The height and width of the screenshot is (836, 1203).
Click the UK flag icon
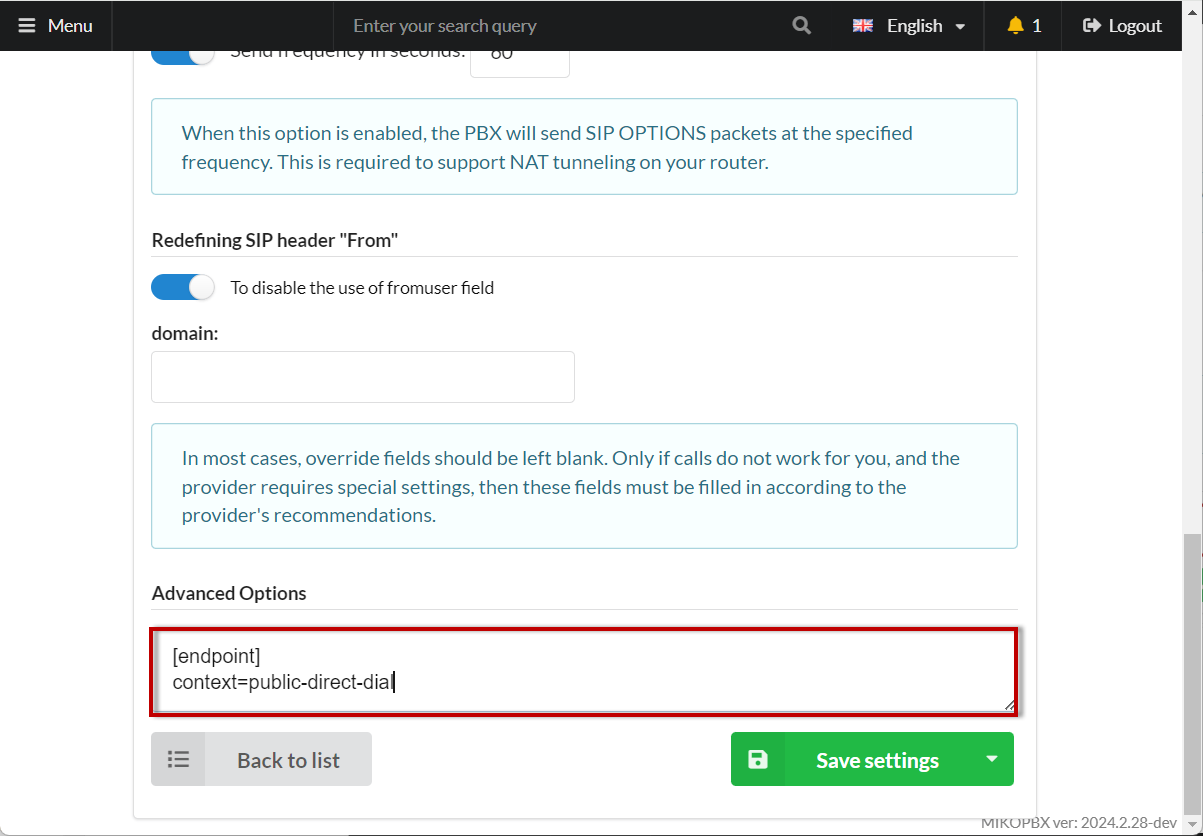tap(863, 26)
